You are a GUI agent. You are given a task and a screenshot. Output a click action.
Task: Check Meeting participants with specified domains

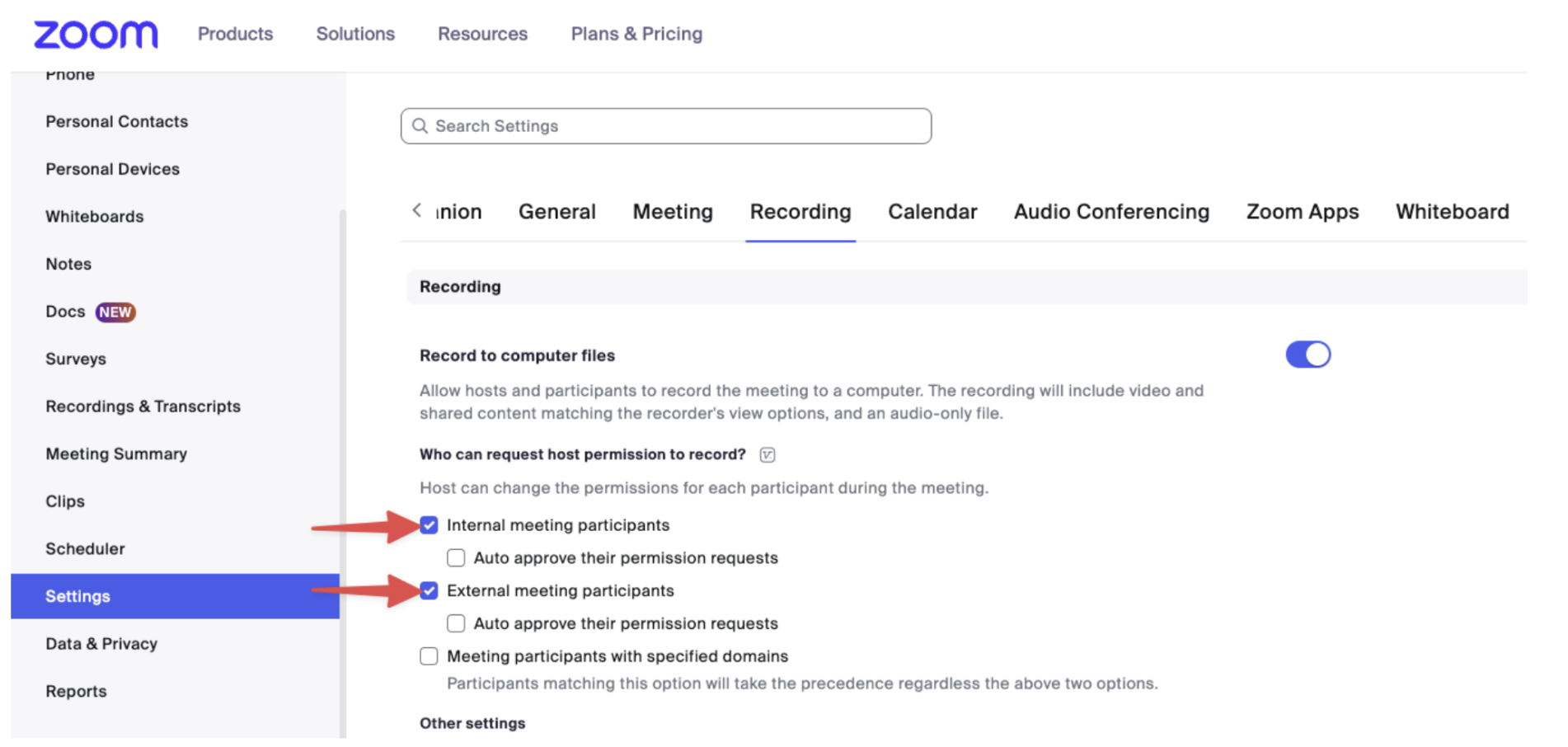pyautogui.click(x=429, y=656)
